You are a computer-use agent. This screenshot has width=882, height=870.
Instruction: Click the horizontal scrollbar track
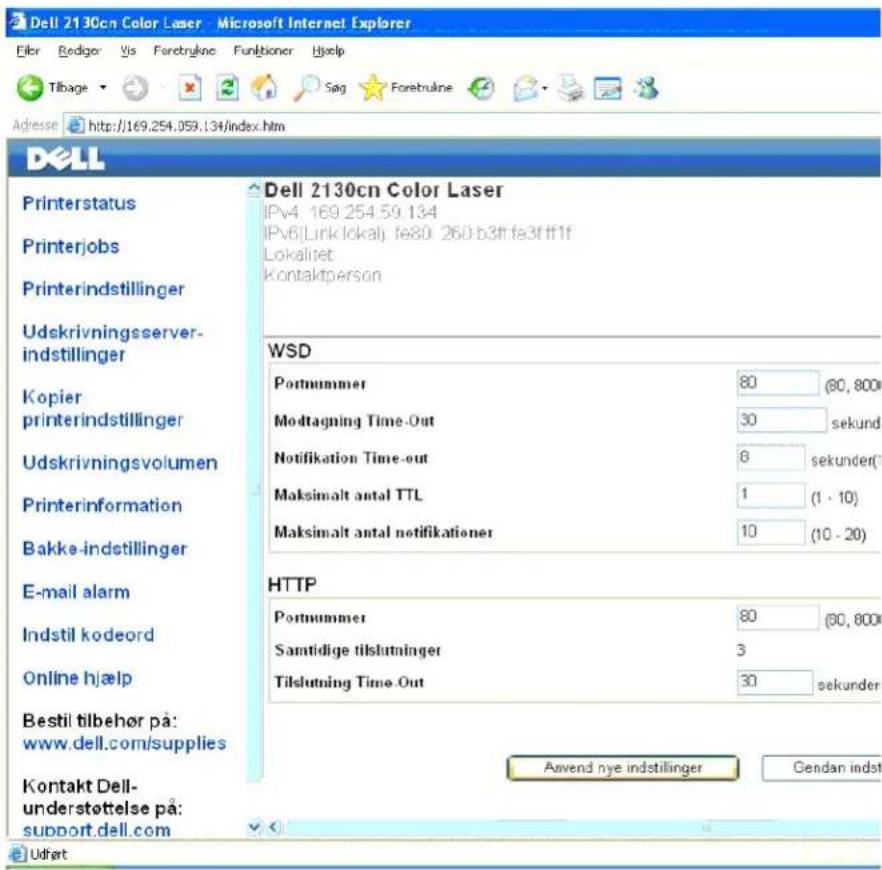[582, 827]
